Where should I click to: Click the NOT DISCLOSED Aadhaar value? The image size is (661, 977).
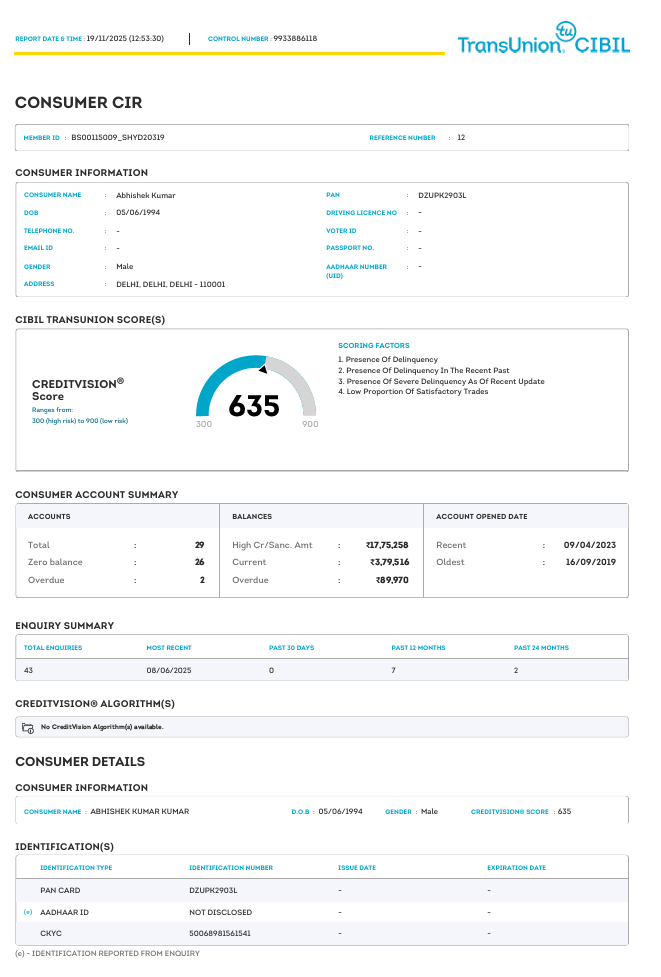[x=220, y=912]
